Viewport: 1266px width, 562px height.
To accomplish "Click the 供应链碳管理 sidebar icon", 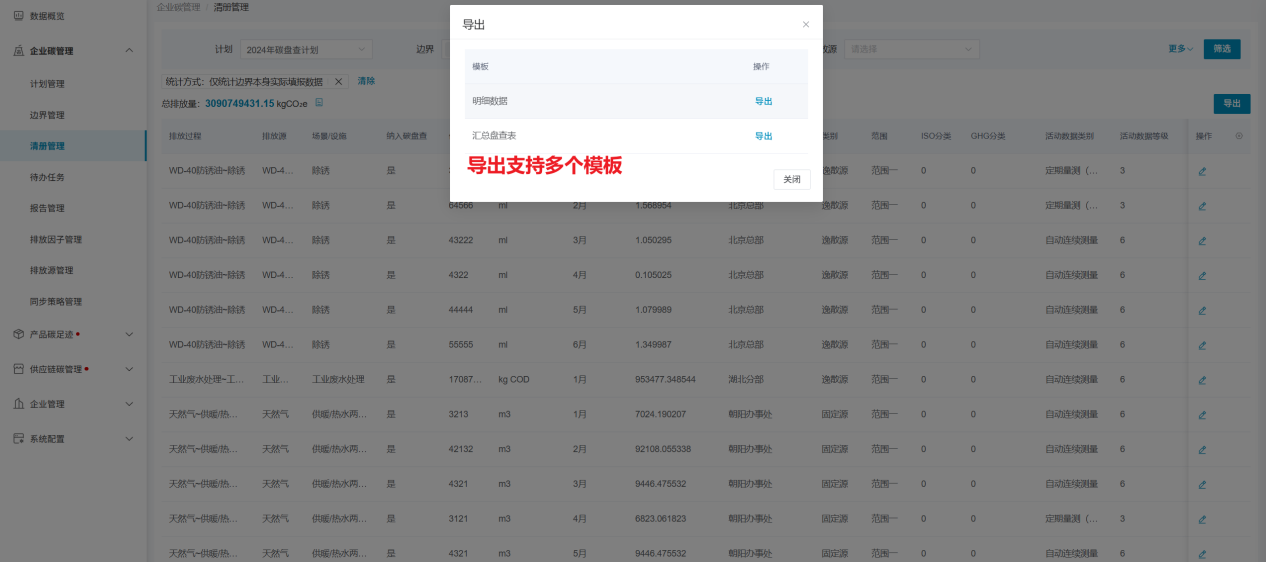I will click(x=18, y=369).
